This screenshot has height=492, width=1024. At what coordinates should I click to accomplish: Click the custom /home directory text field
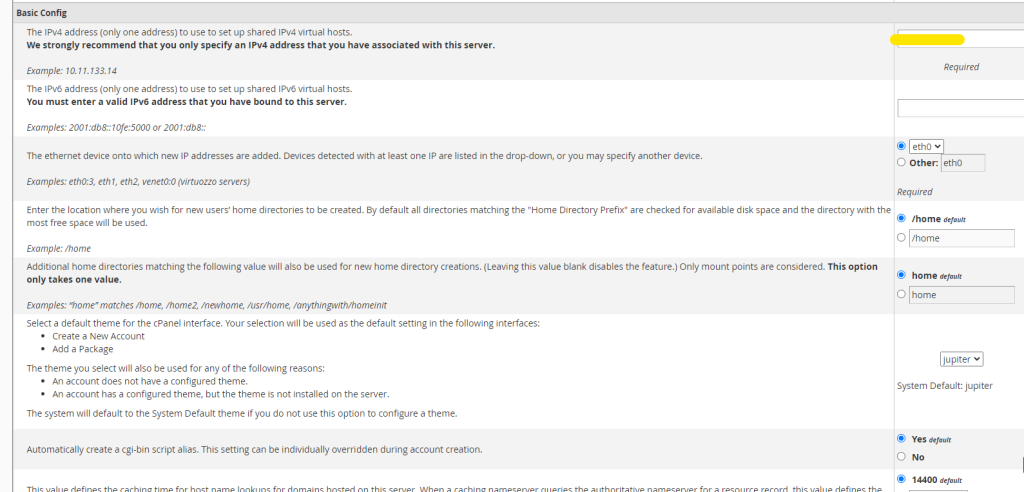click(x=962, y=238)
